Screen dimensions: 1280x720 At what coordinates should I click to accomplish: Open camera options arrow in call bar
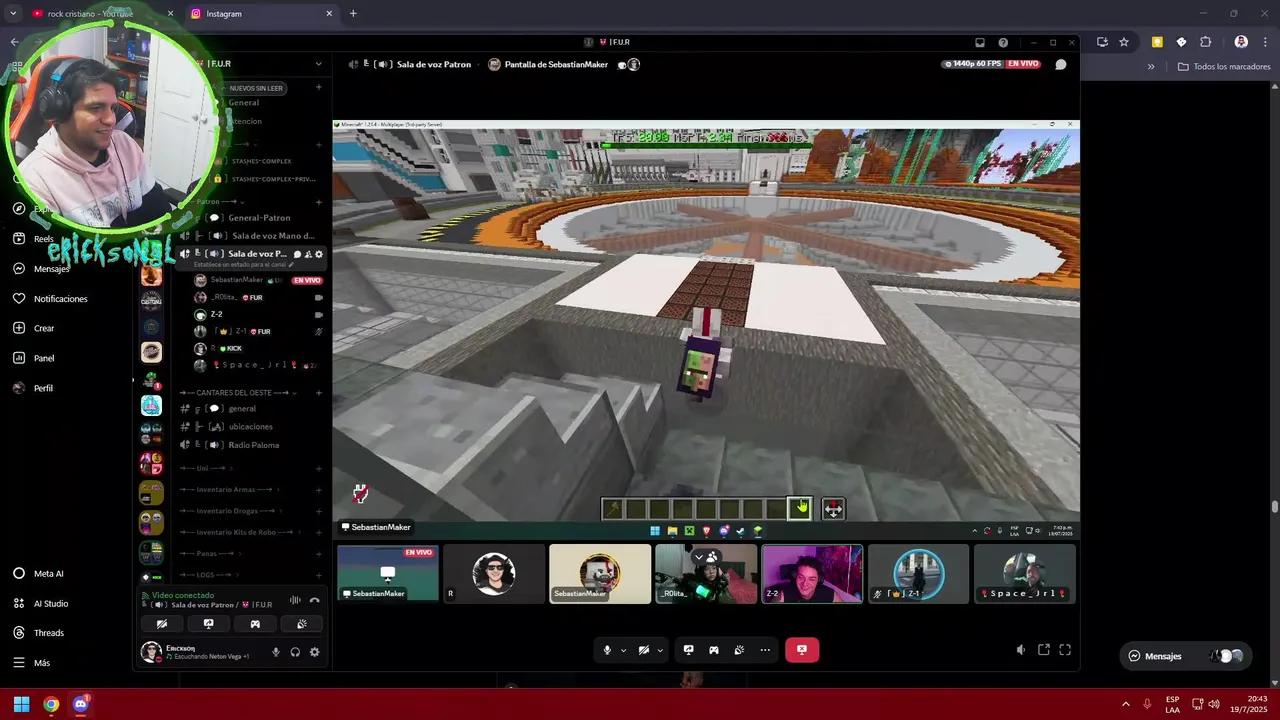pos(660,650)
